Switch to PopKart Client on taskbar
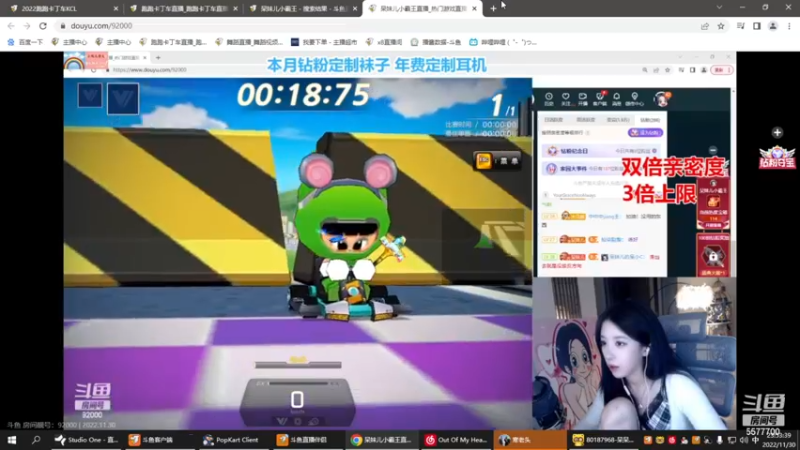The image size is (800, 450). [232, 440]
